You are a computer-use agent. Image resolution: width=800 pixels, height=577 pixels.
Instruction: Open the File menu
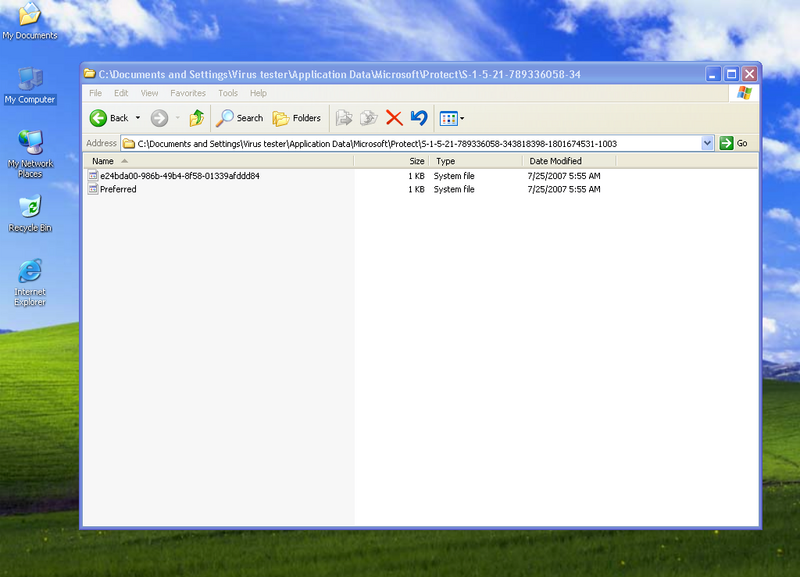coord(95,93)
